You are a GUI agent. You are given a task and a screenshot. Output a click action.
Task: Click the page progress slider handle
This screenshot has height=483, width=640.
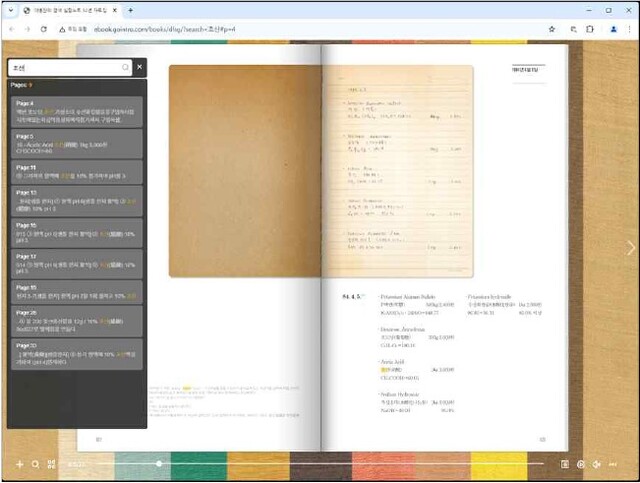tap(159, 464)
